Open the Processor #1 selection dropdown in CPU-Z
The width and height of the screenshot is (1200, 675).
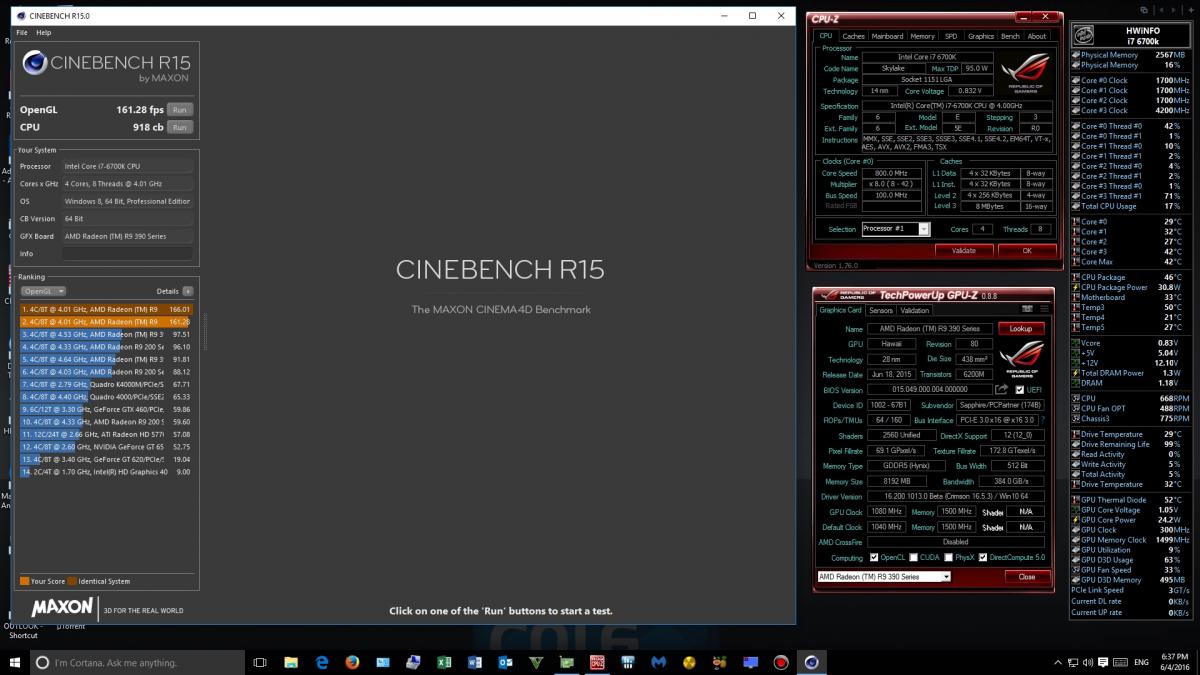(895, 229)
